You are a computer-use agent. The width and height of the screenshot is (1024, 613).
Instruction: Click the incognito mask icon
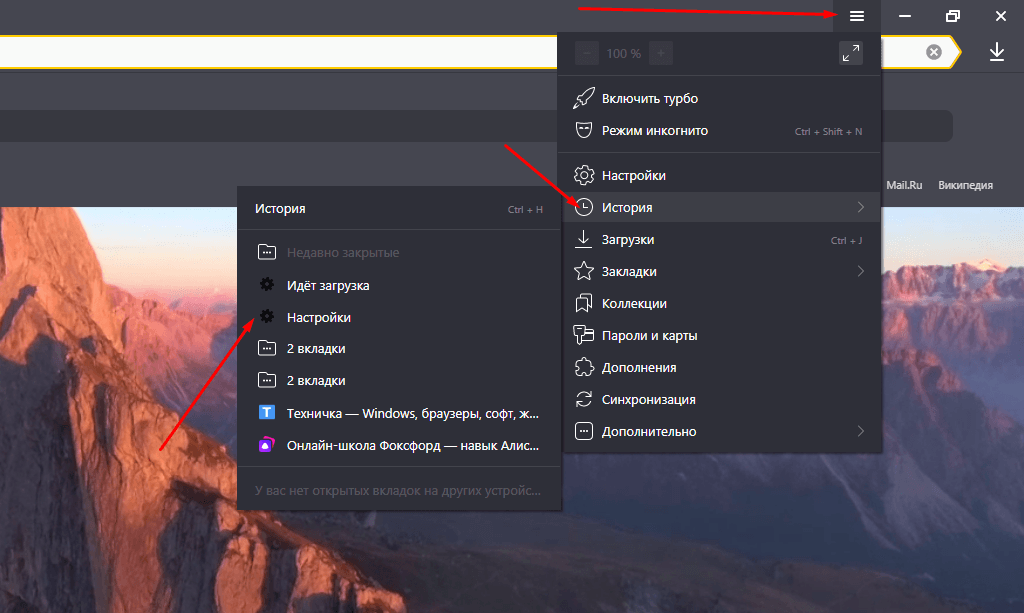point(584,130)
